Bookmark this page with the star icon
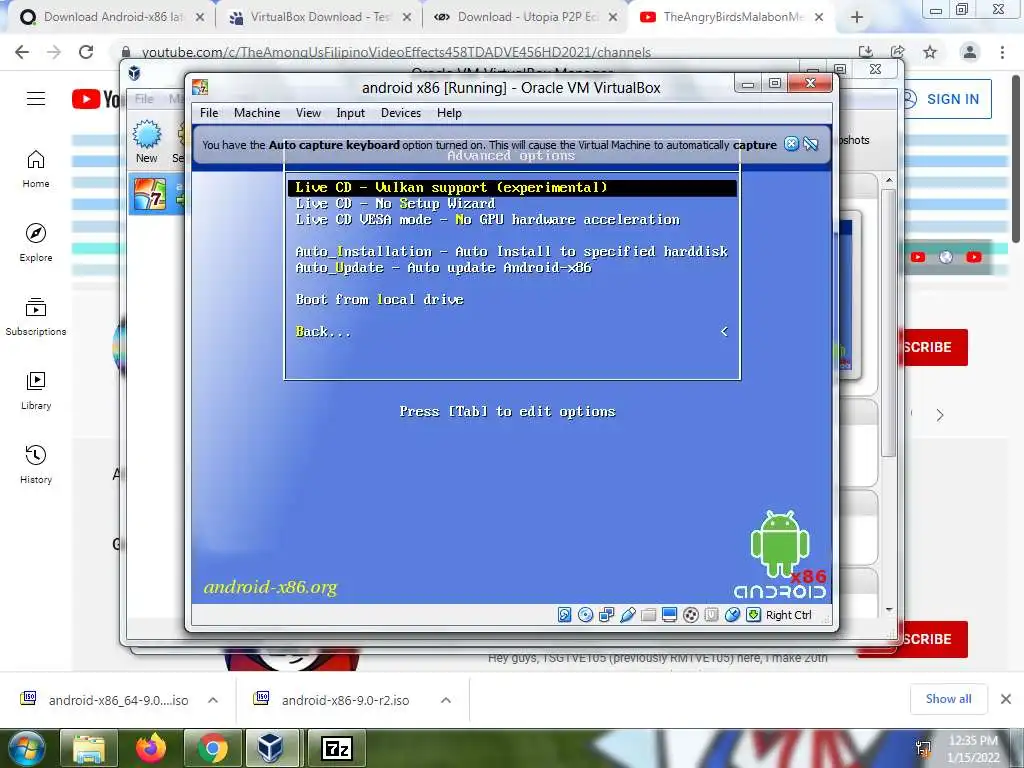The width and height of the screenshot is (1024, 768). coord(930,52)
